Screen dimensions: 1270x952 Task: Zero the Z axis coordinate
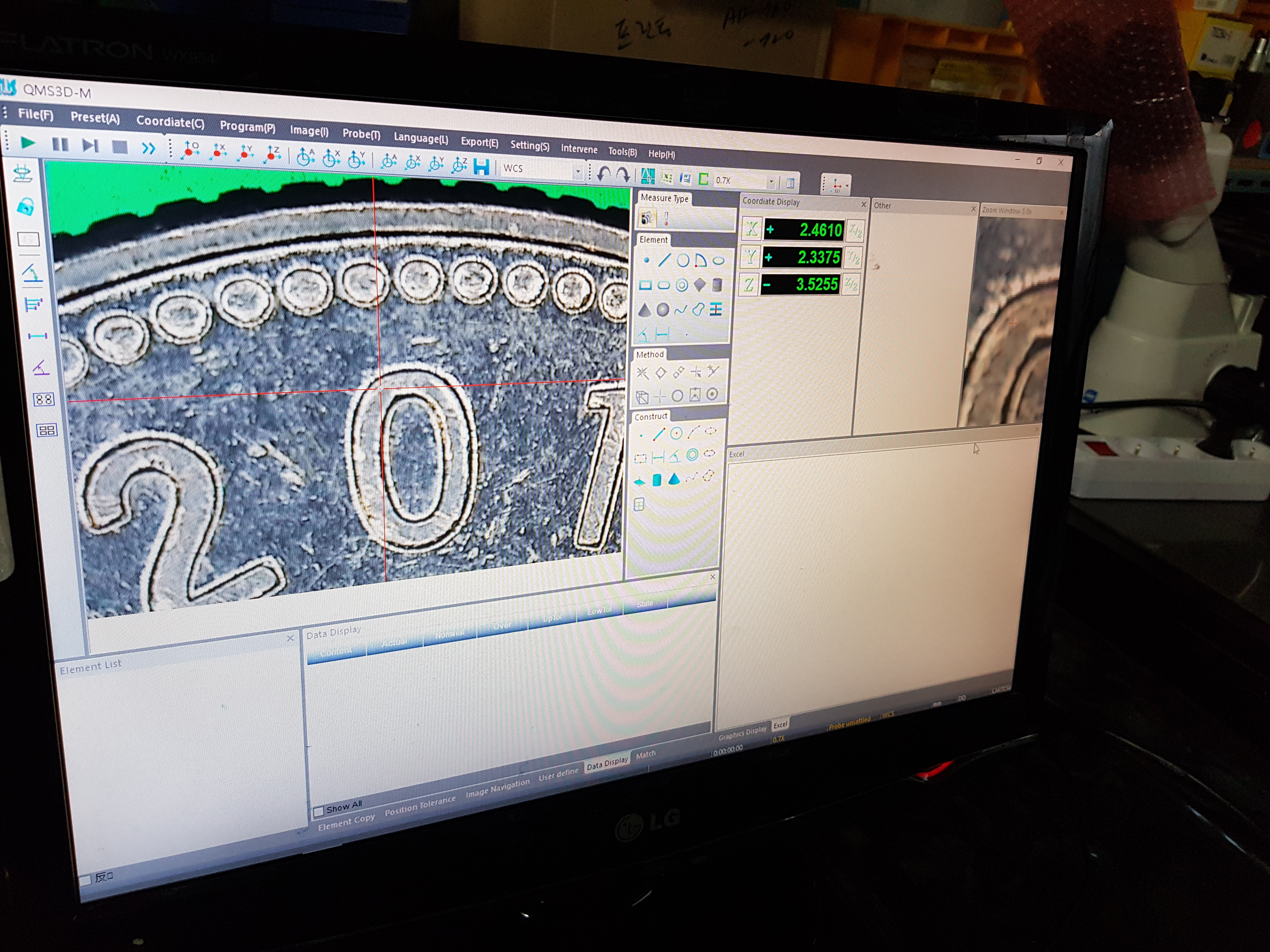[x=748, y=285]
